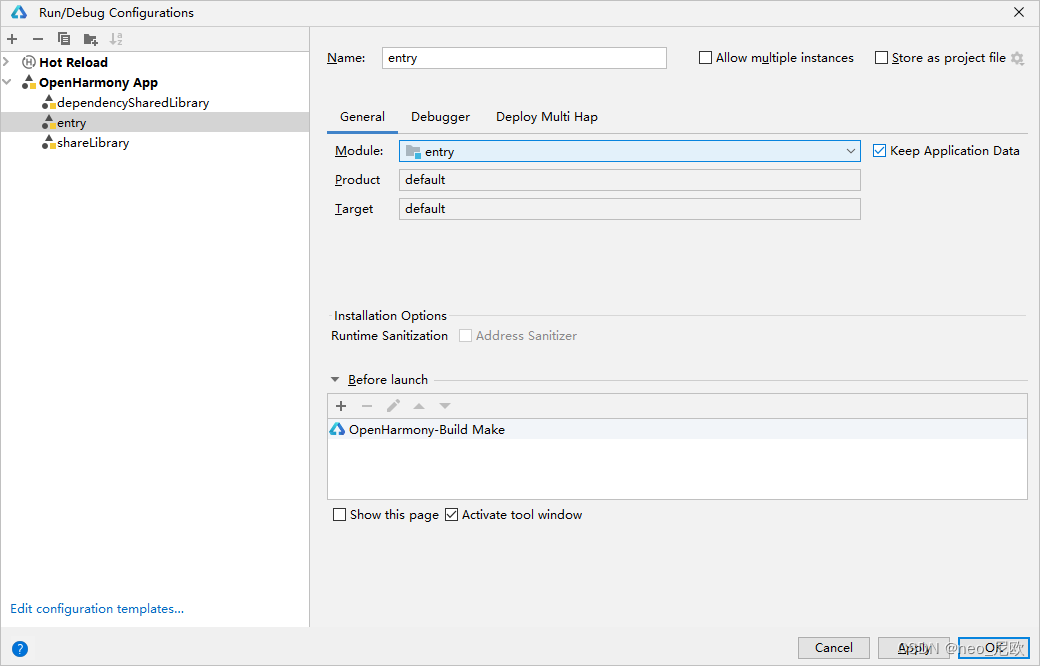This screenshot has width=1040, height=666.
Task: Collapse the OpenHarmony App node
Action: tap(7, 82)
